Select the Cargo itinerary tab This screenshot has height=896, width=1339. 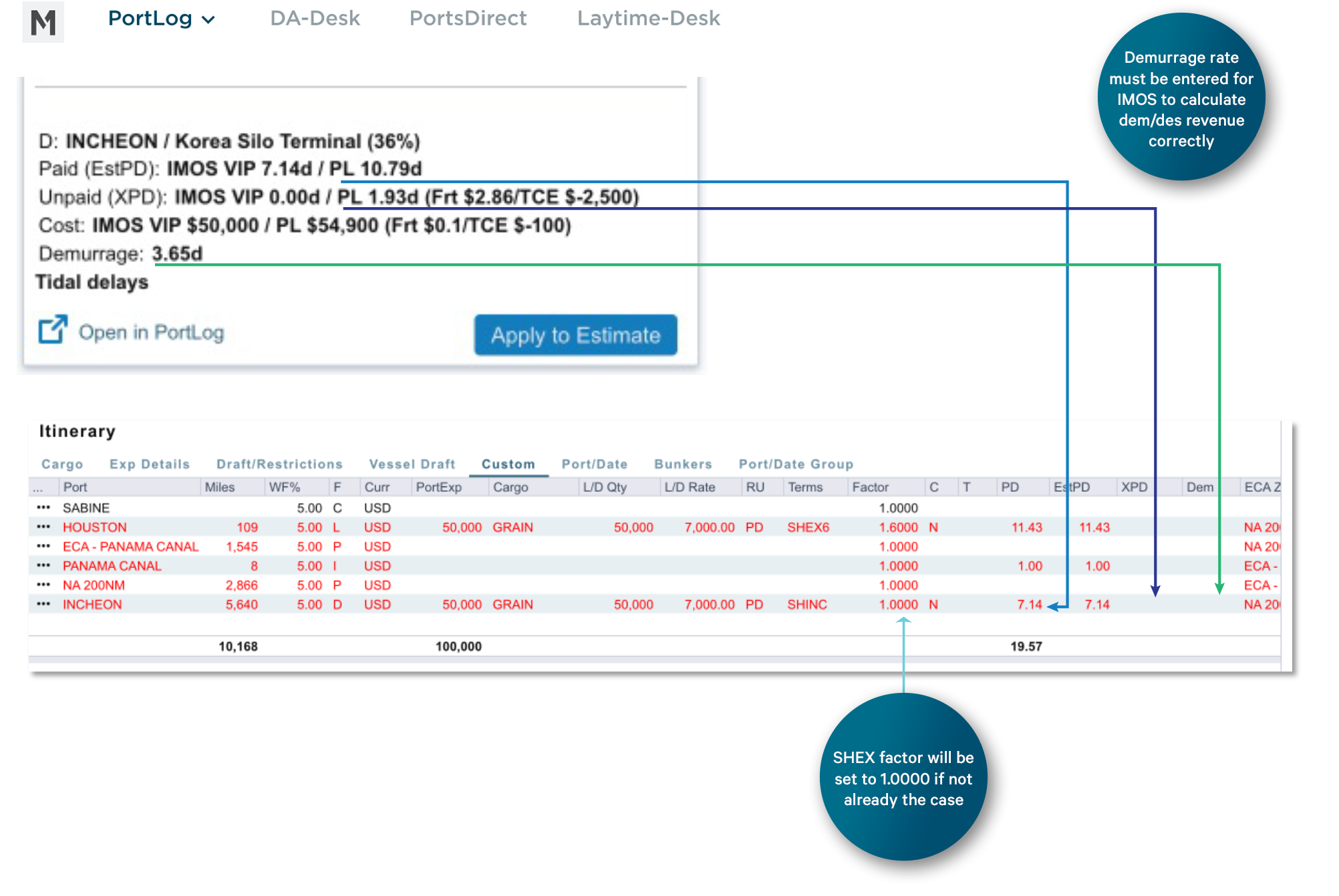tap(62, 464)
